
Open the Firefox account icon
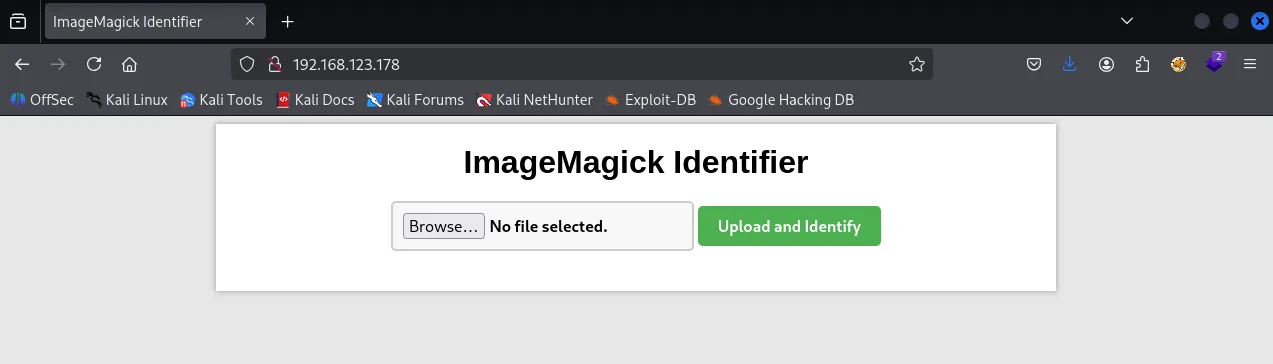[1106, 64]
